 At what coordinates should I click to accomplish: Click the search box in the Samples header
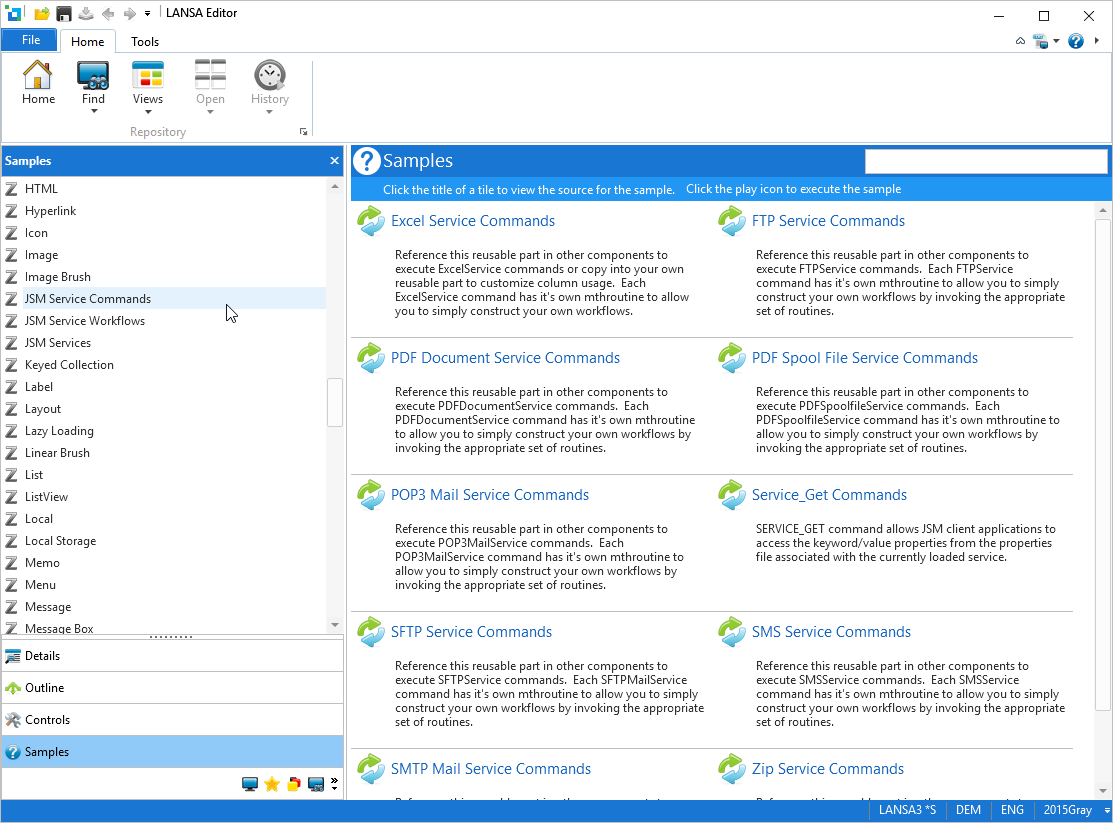coord(985,161)
